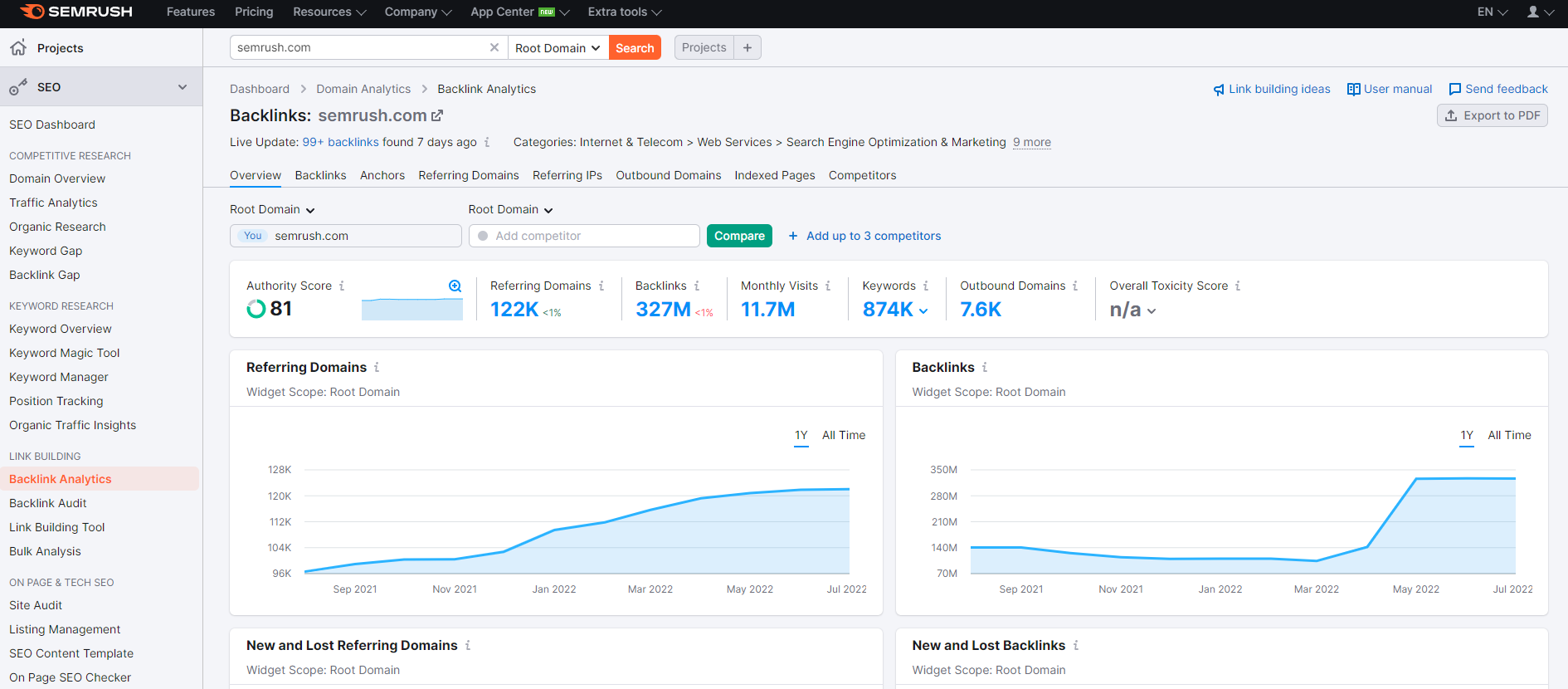Expand the Resources menu
1568x689 pixels.
pyautogui.click(x=329, y=12)
